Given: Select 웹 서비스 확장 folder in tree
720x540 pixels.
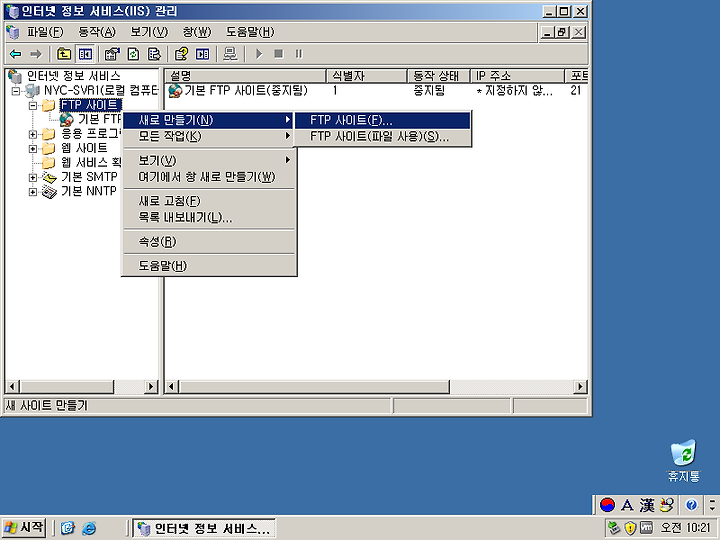Looking at the screenshot, I should 91,163.
